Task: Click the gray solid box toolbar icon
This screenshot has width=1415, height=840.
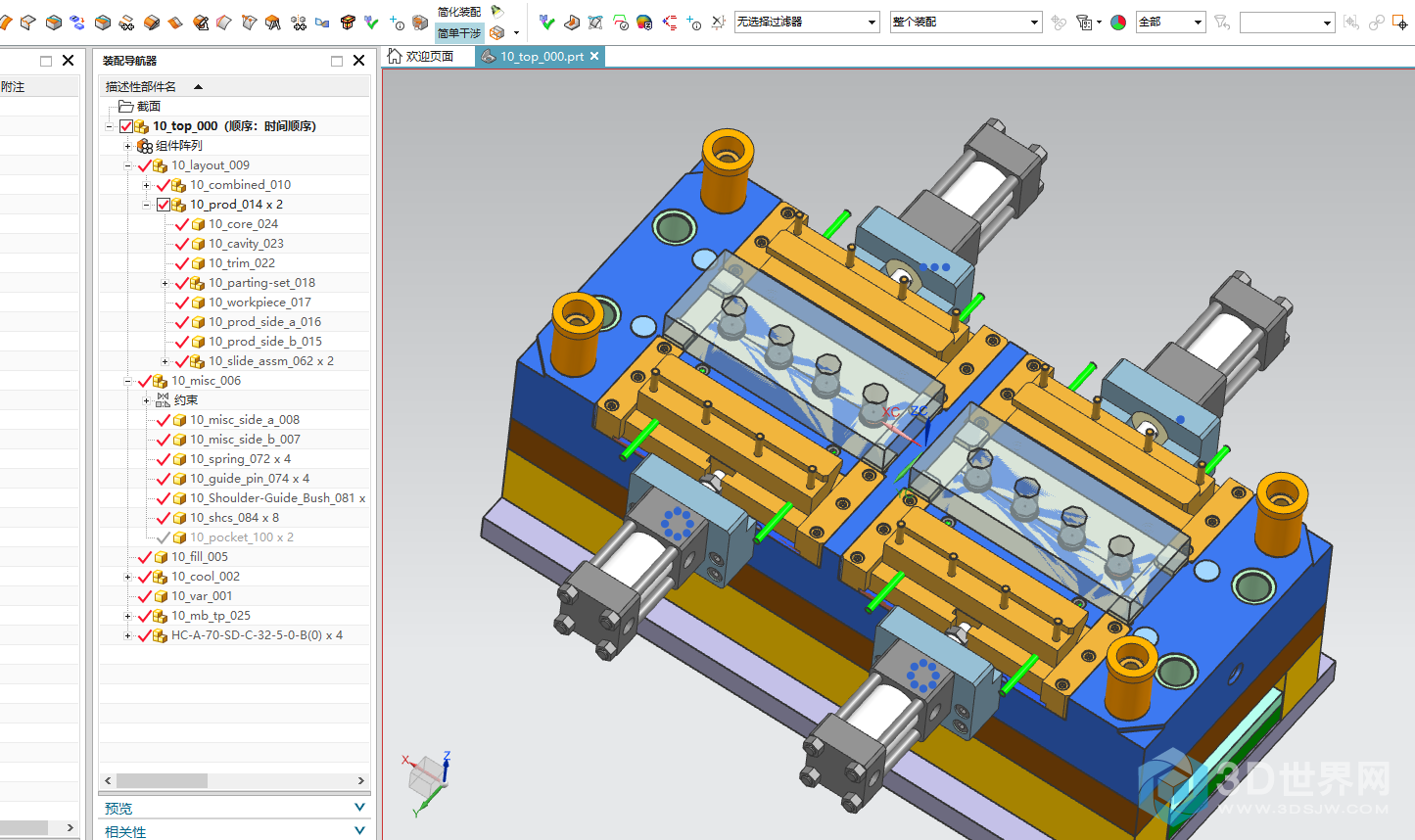Action: point(420,23)
